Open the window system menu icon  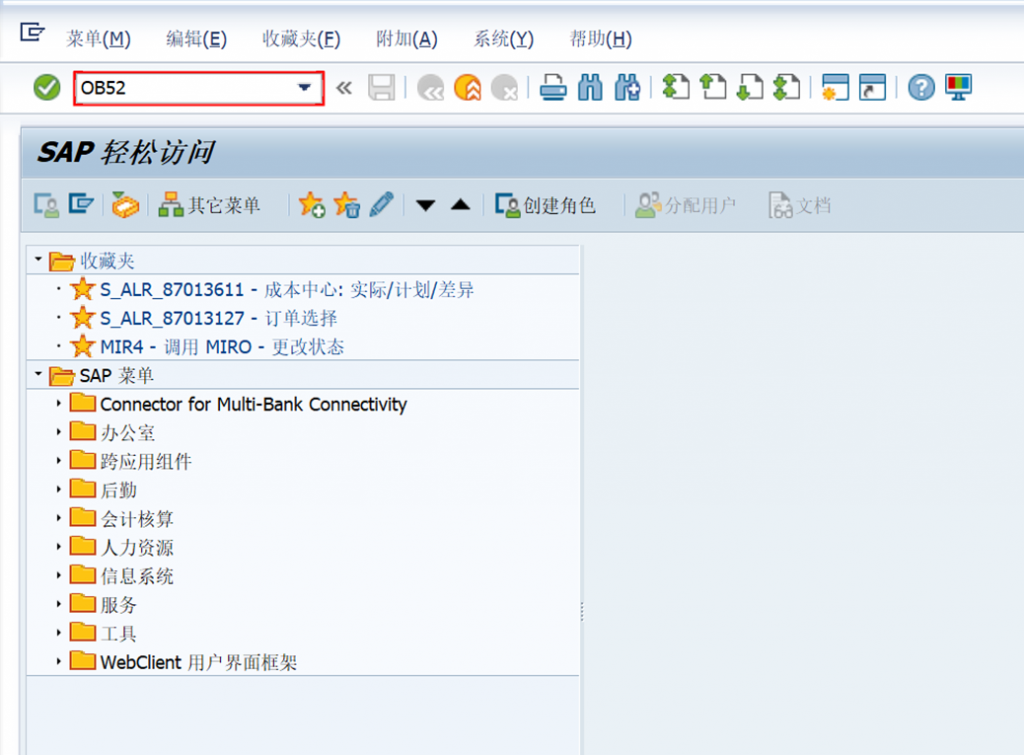click(x=31, y=31)
